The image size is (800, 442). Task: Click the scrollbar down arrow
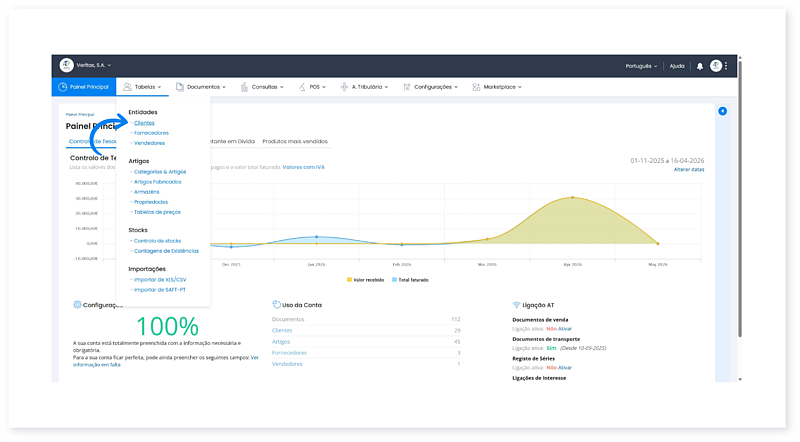(740, 379)
